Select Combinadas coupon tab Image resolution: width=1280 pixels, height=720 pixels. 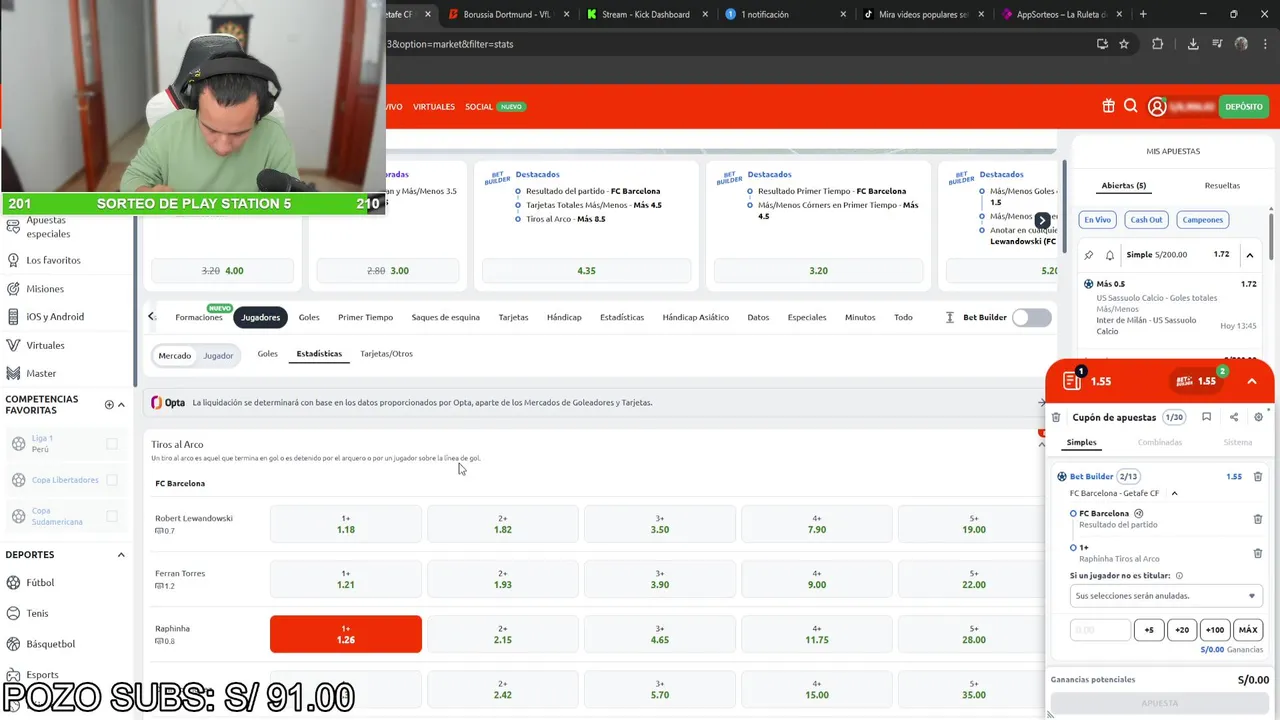(1159, 442)
